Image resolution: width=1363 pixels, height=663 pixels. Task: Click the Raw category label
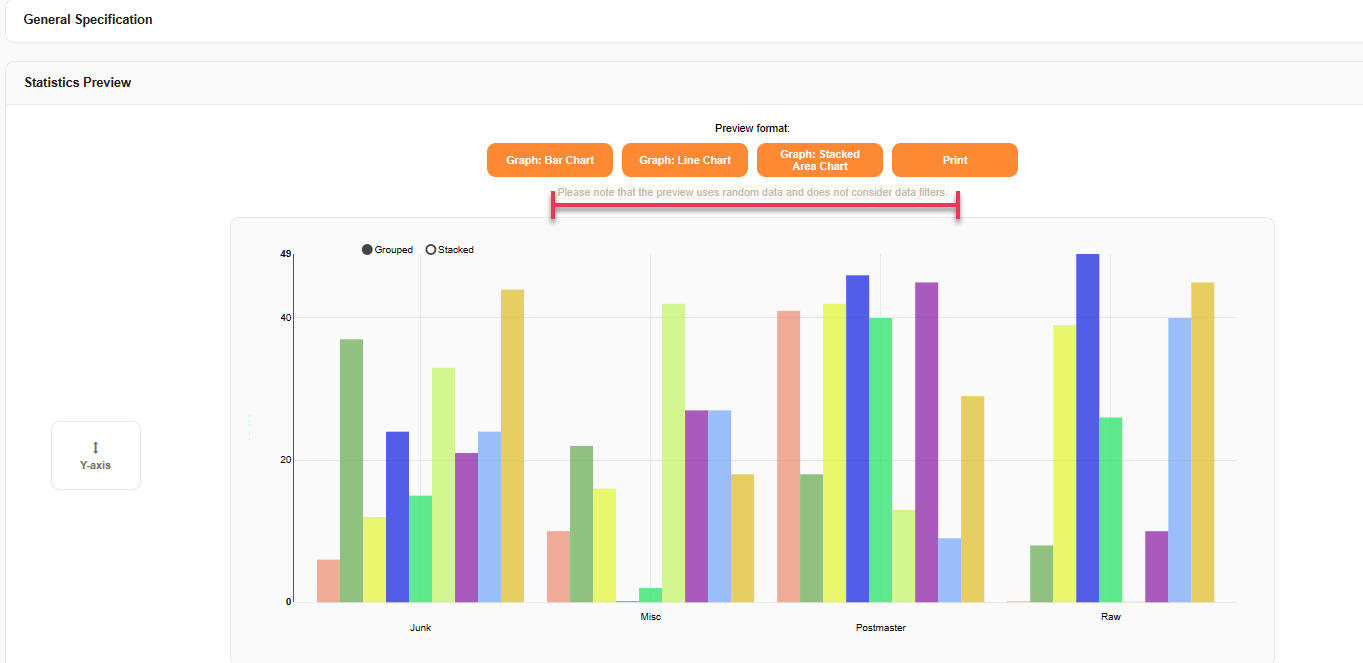pyautogui.click(x=1110, y=616)
